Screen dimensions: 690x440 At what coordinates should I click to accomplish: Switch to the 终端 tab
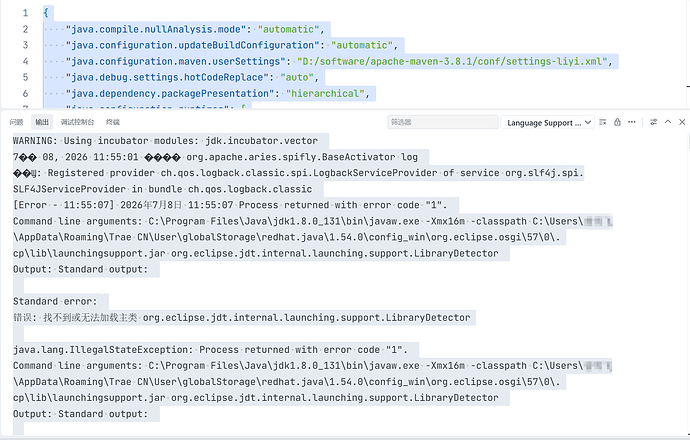coord(113,122)
